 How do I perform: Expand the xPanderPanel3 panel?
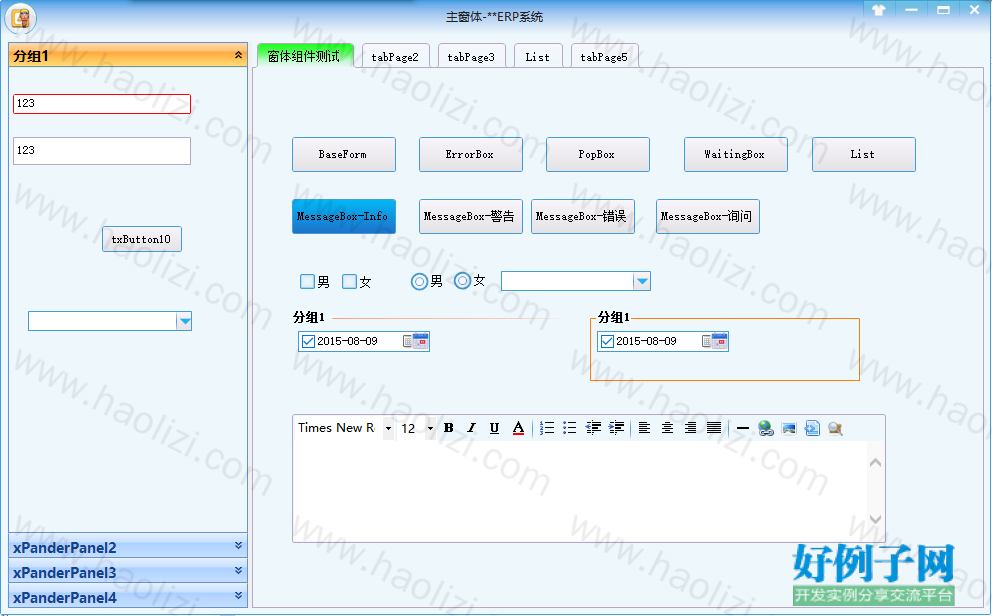(x=238, y=570)
